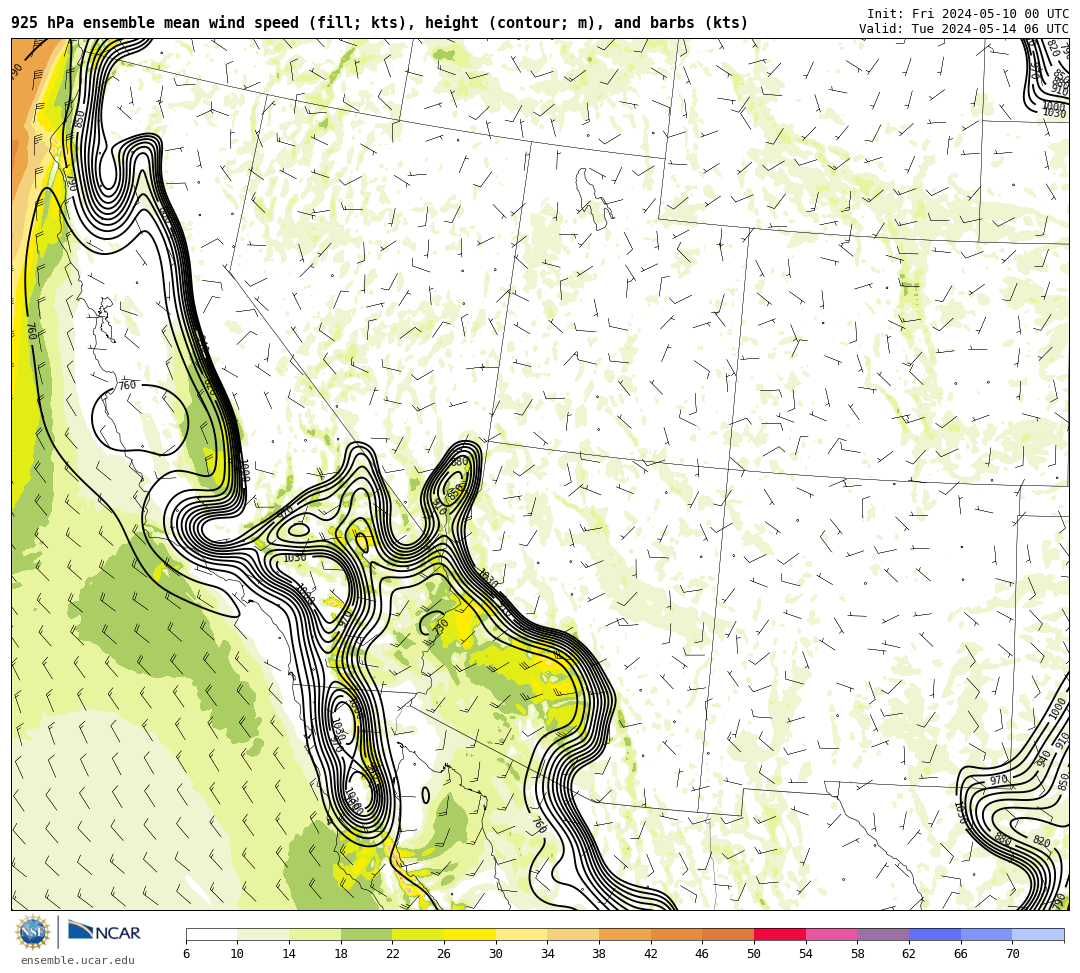
Task: Click the closed 760 contour label near the coast
Action: pyautogui.click(x=127, y=386)
